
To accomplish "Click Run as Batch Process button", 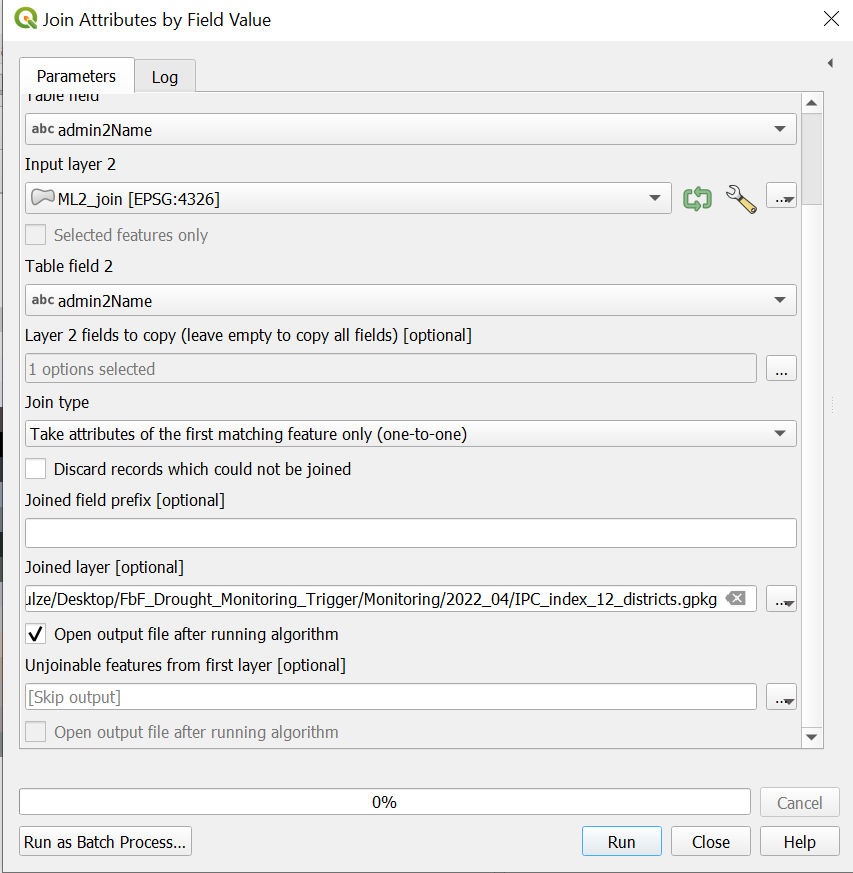I will point(105,842).
